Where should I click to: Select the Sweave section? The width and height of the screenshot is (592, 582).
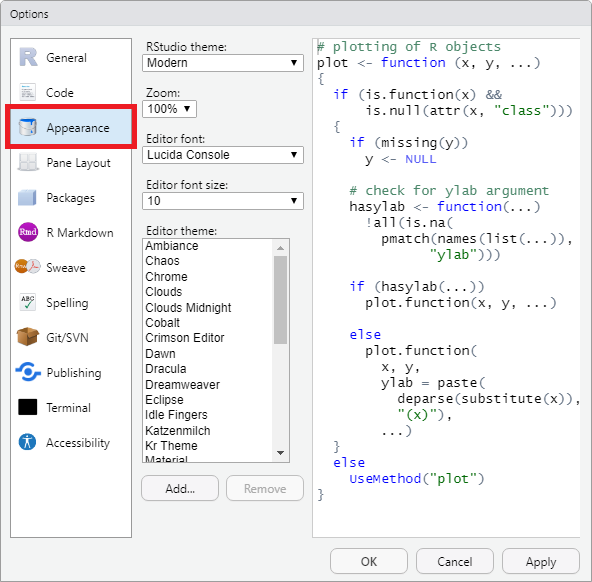point(71,268)
